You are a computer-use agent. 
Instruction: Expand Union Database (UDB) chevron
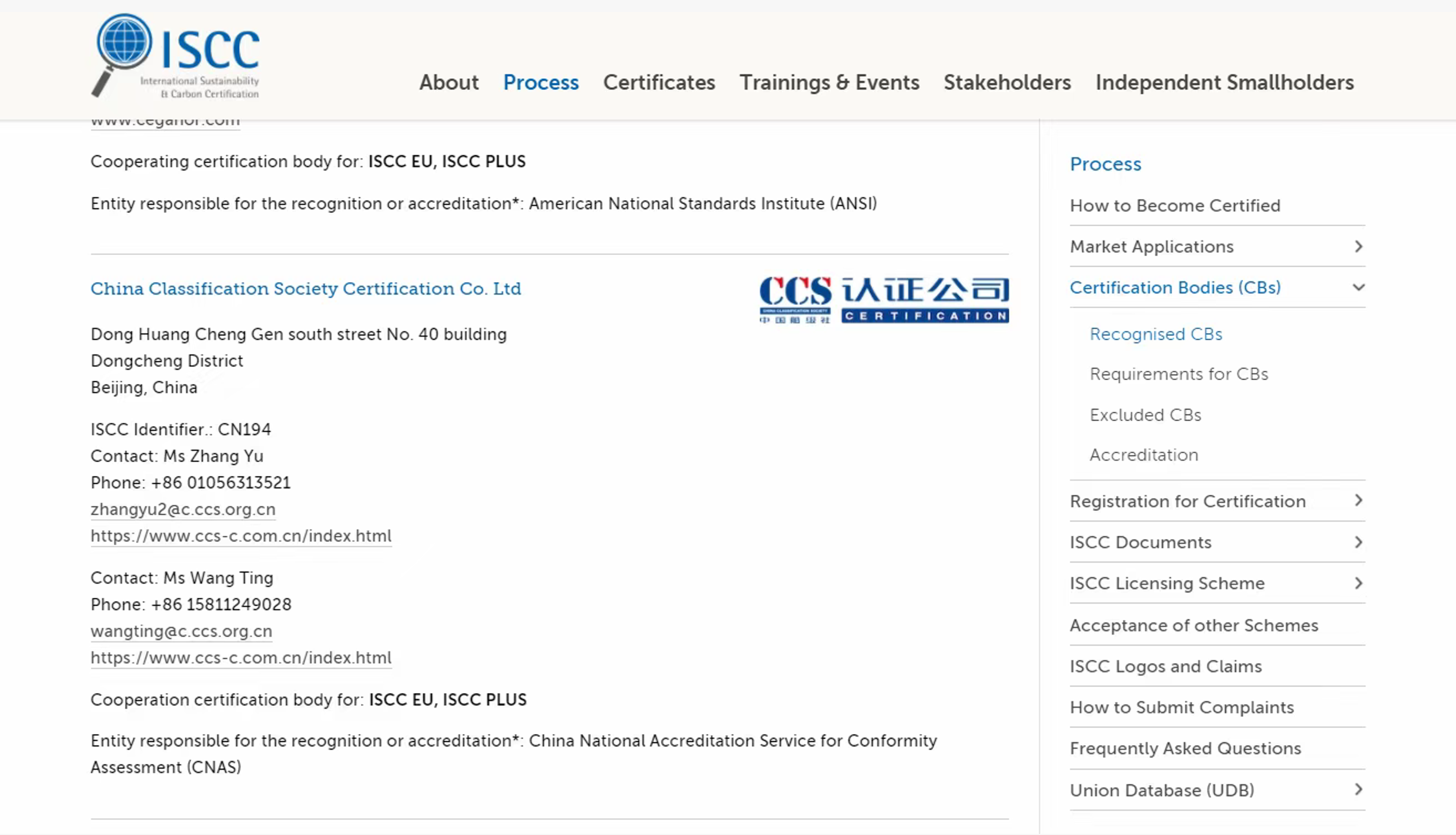pyautogui.click(x=1358, y=790)
